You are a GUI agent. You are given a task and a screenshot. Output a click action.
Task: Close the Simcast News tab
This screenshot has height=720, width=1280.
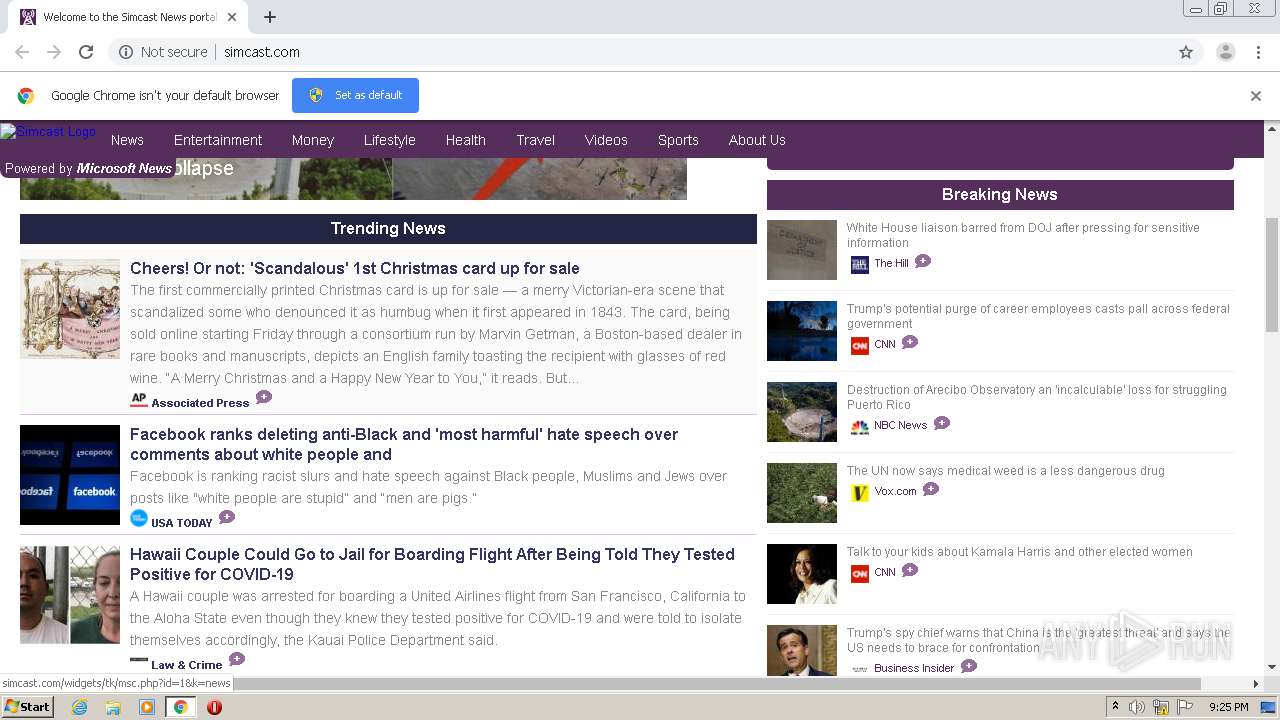pos(232,17)
